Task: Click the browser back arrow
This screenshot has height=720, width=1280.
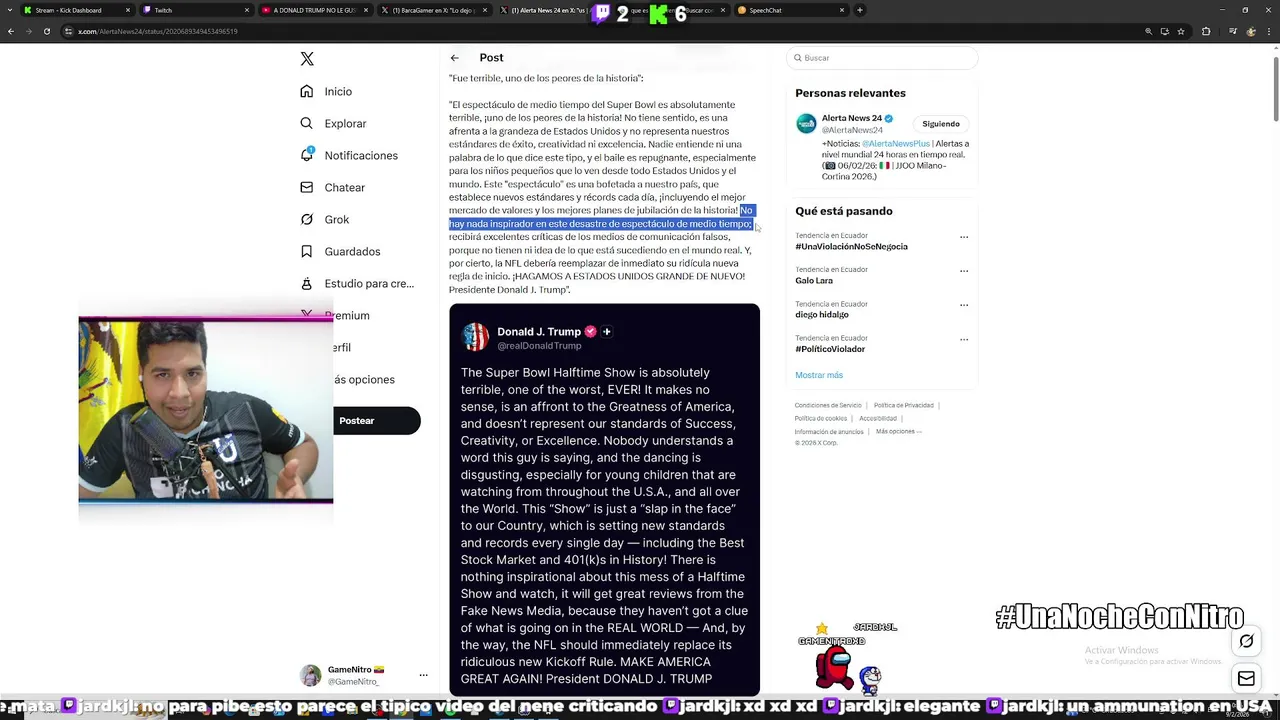Action: (11, 31)
